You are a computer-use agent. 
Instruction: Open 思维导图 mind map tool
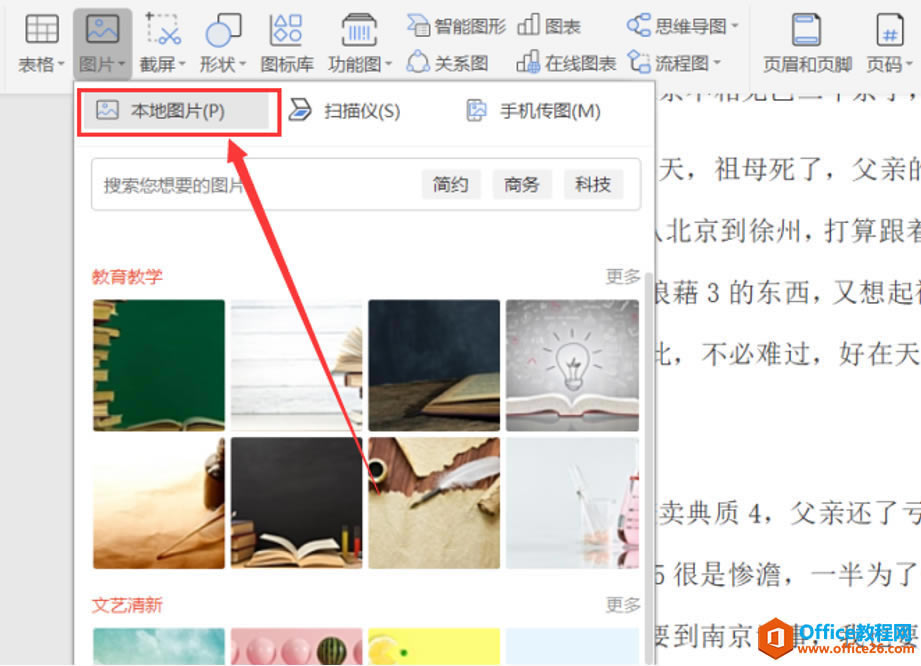677,26
